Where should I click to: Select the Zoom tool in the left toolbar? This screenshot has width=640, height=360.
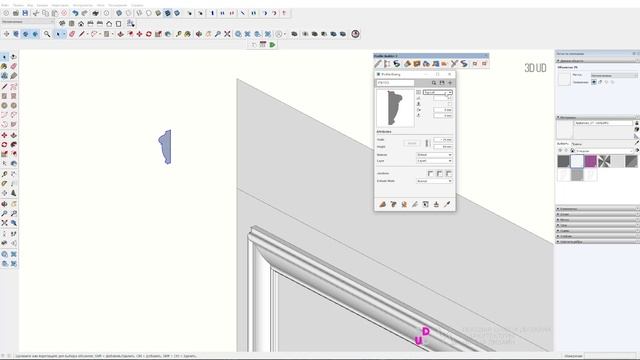pos(4,213)
